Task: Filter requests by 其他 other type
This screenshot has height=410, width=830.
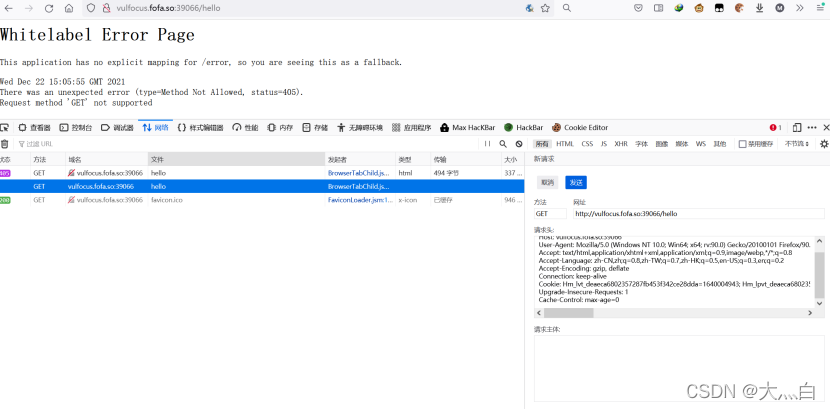Action: pyautogui.click(x=719, y=144)
